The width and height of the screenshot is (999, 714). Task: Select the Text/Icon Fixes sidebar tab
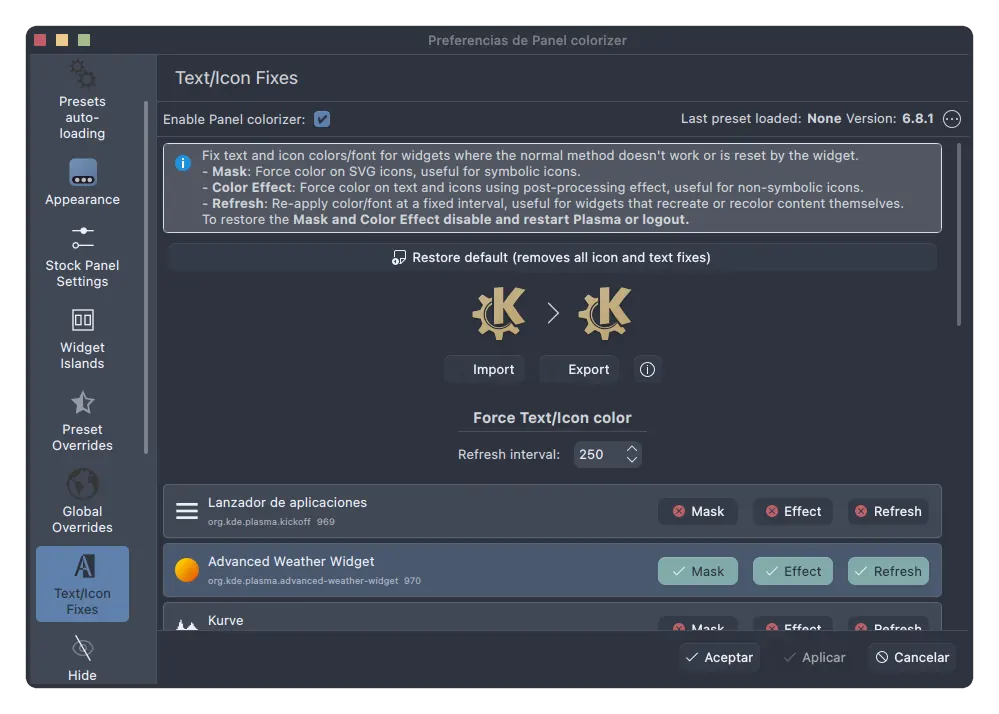tap(83, 584)
